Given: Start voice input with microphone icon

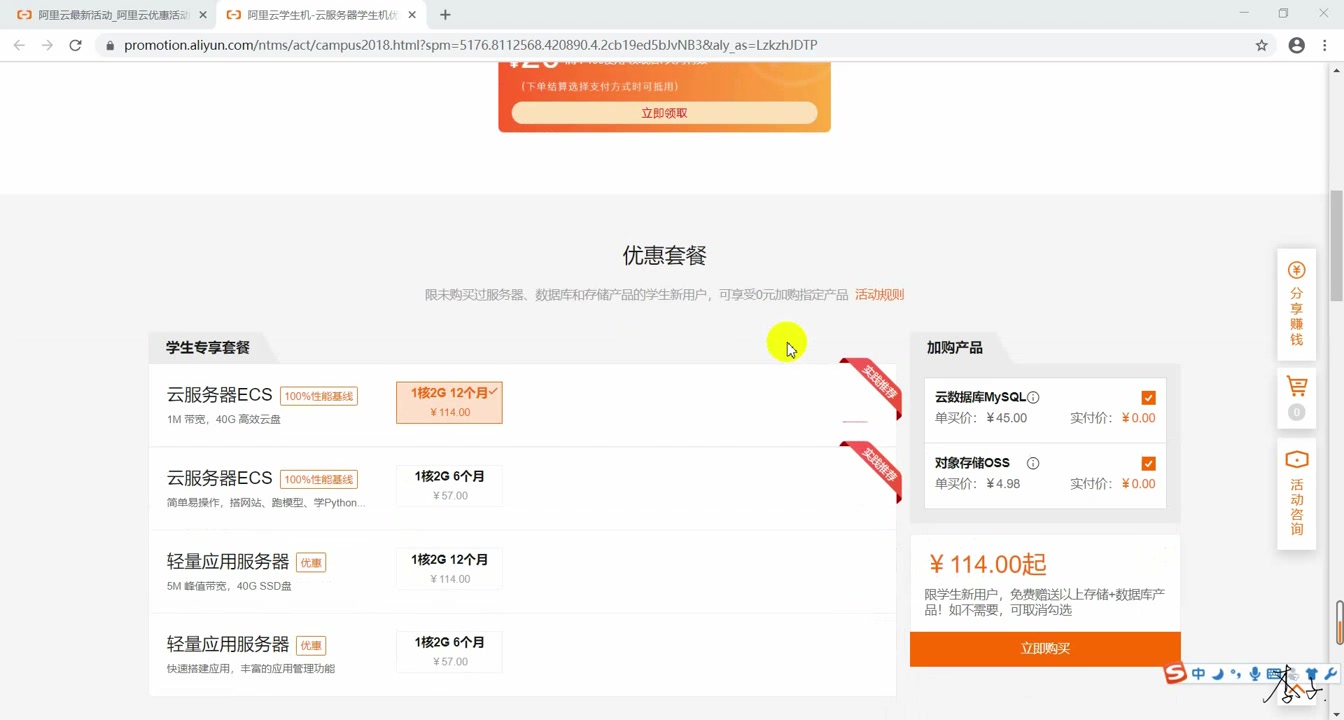Looking at the screenshot, I should pyautogui.click(x=1255, y=674).
